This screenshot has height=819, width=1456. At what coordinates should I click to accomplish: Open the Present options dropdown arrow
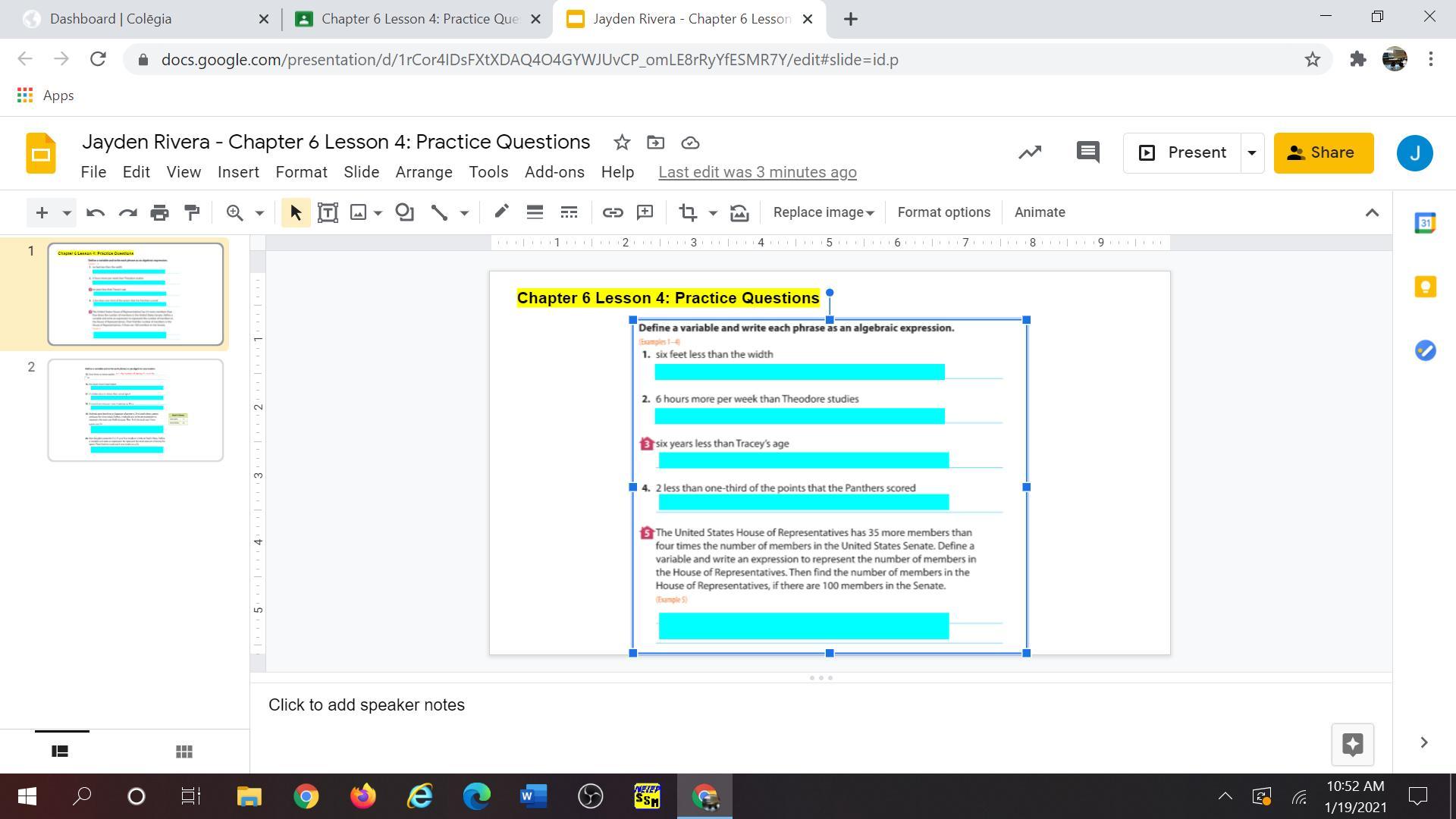click(1252, 153)
